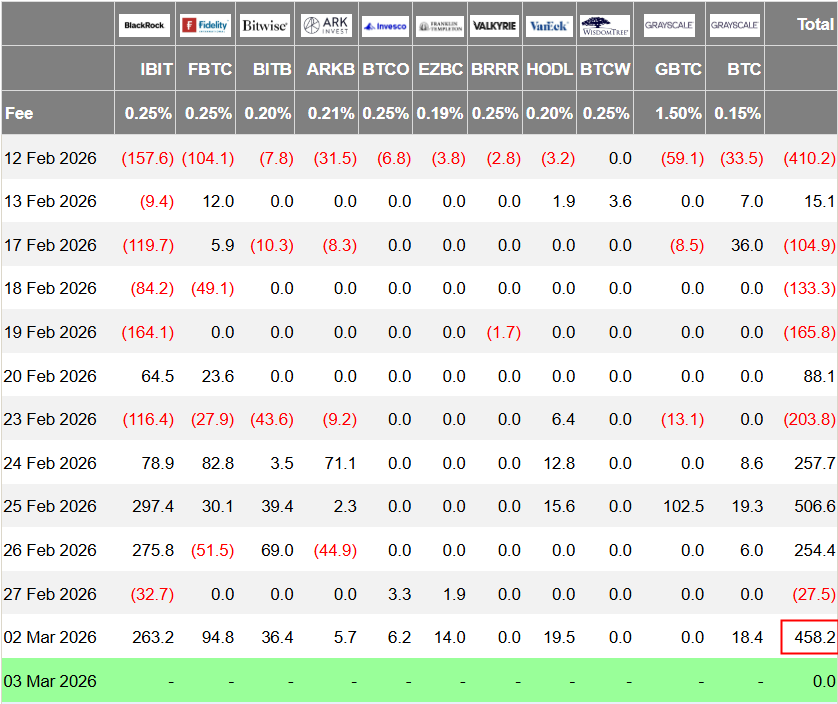Click the Total column header

click(x=815, y=24)
